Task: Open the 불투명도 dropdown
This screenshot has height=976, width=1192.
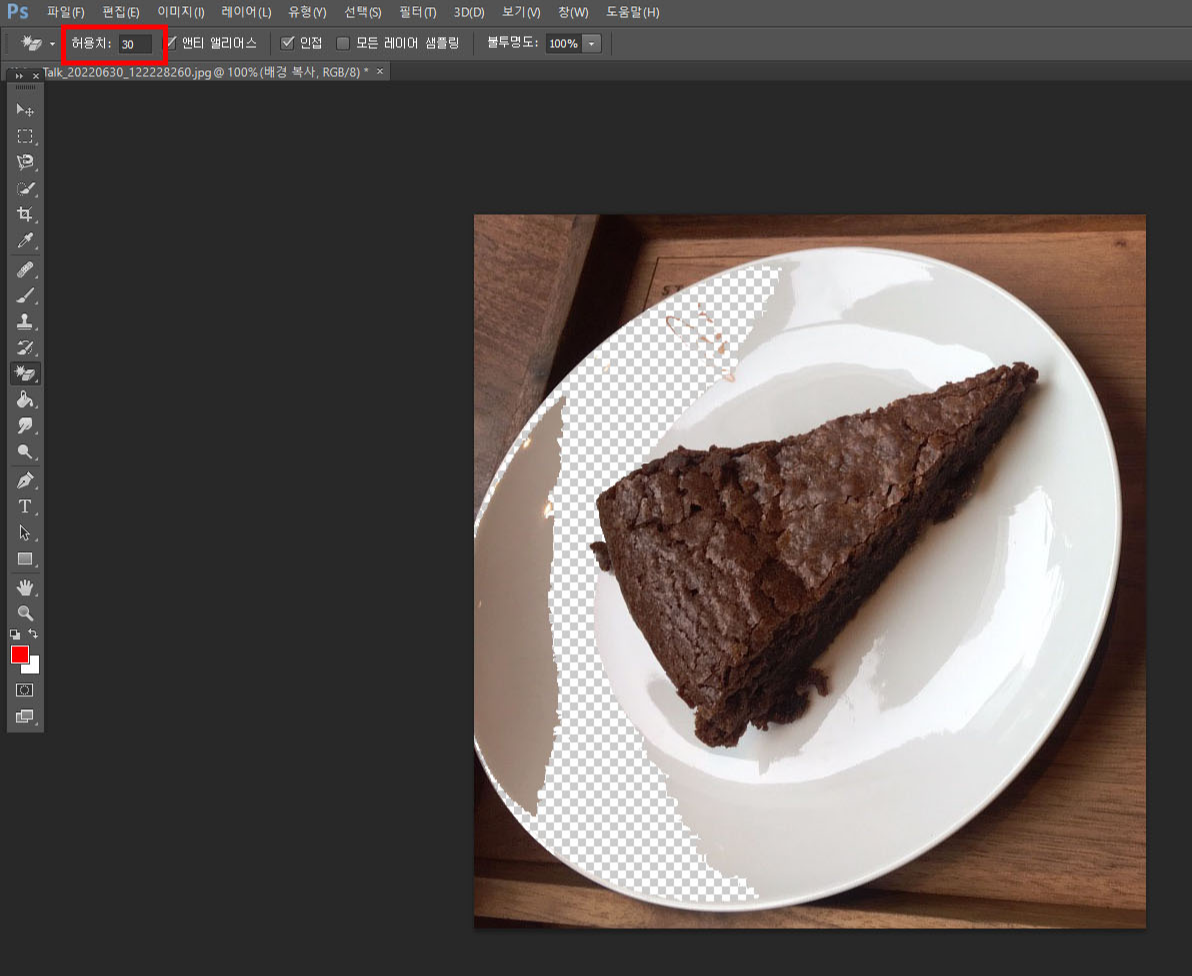Action: (592, 43)
